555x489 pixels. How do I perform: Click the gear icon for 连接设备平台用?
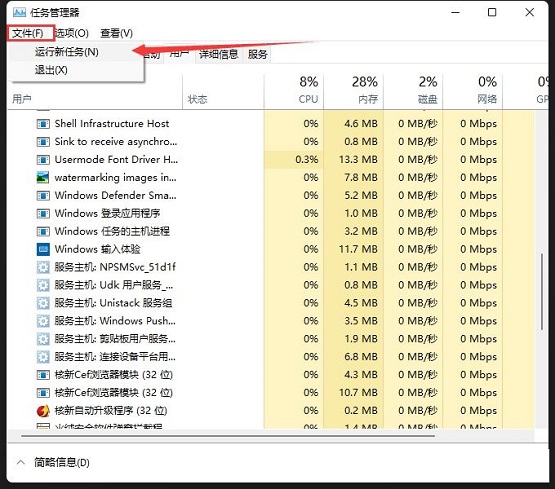coord(43,357)
